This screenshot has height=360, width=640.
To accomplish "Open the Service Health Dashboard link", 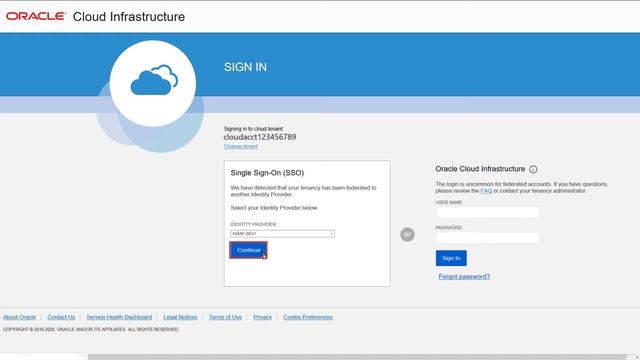I will 119,317.
